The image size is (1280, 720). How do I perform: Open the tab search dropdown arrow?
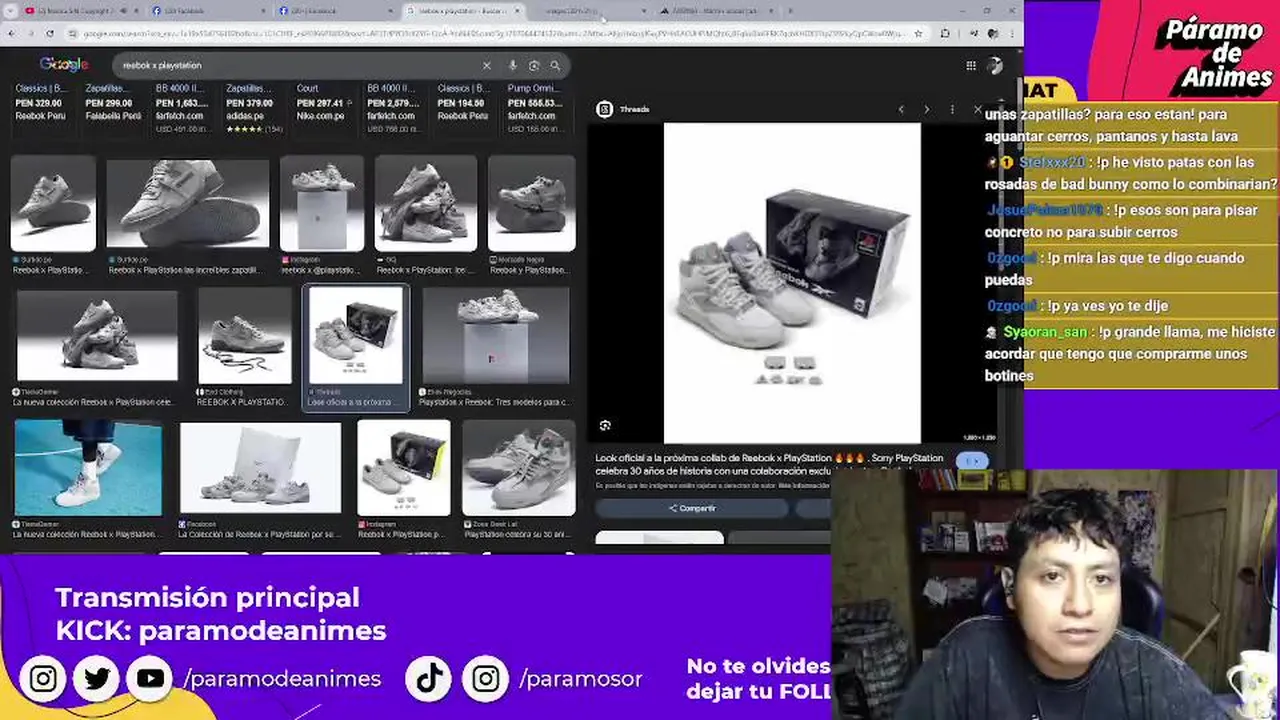pos(10,10)
